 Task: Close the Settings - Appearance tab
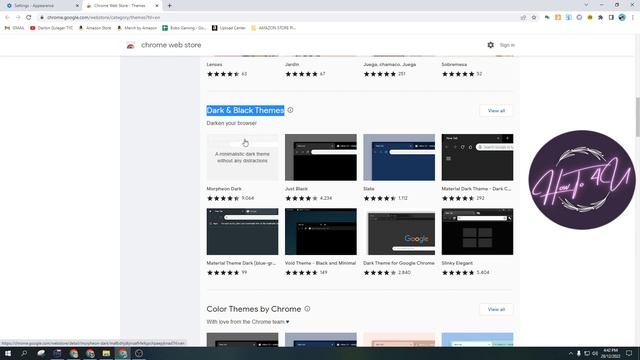tap(77, 6)
